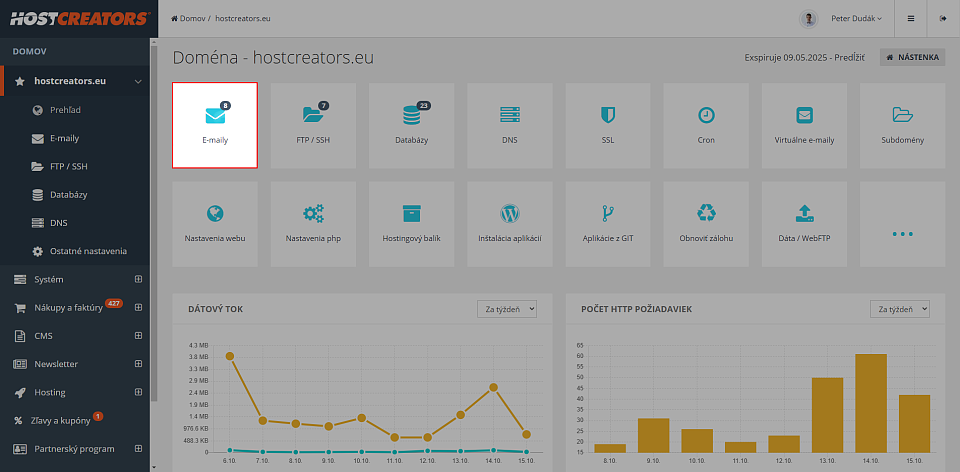Click the 6.10. data point in Dátový tok

click(230, 356)
